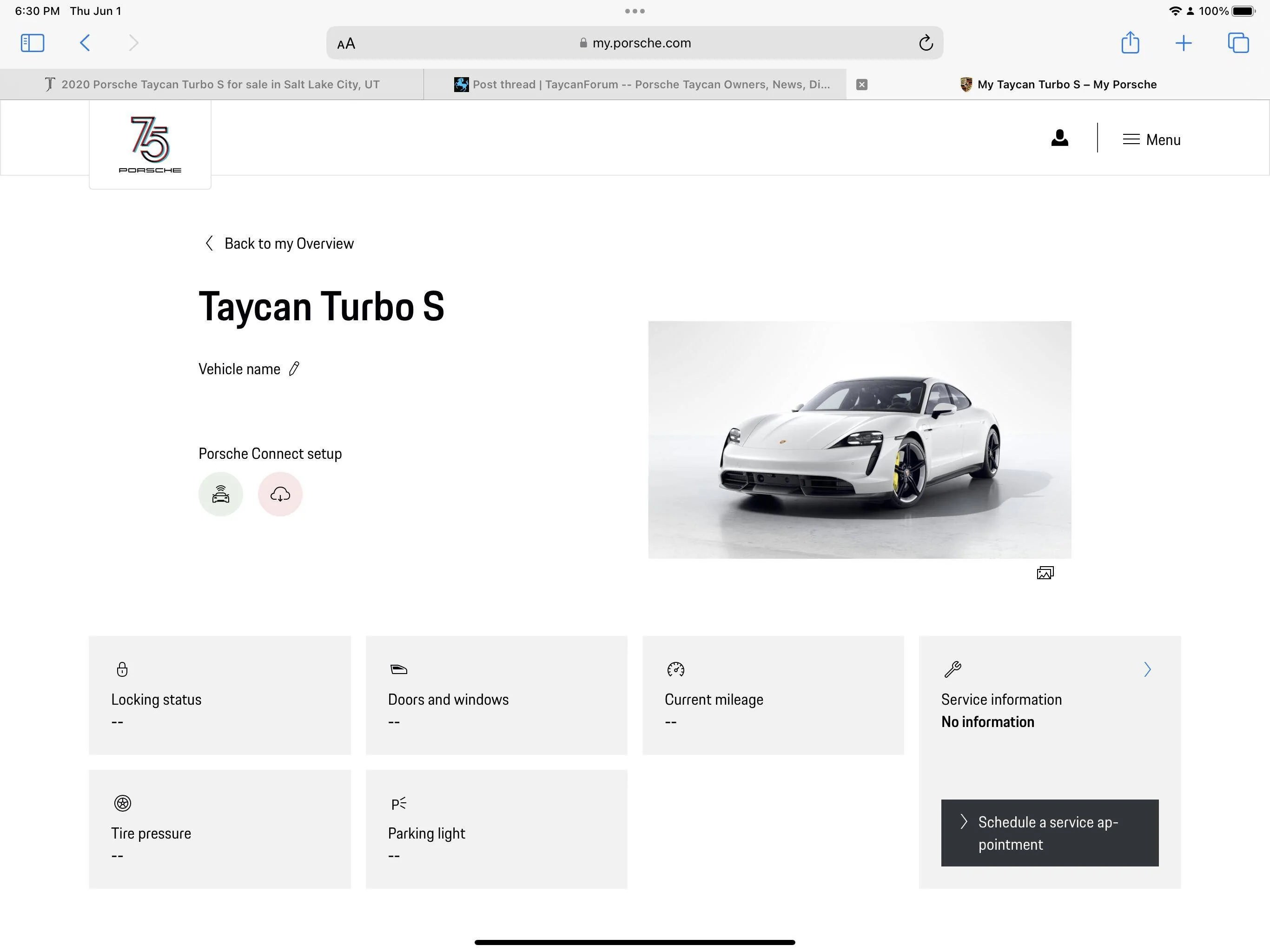Screen dimensions: 1270x952
Task: Expand Service information with chevron
Action: 1147,669
